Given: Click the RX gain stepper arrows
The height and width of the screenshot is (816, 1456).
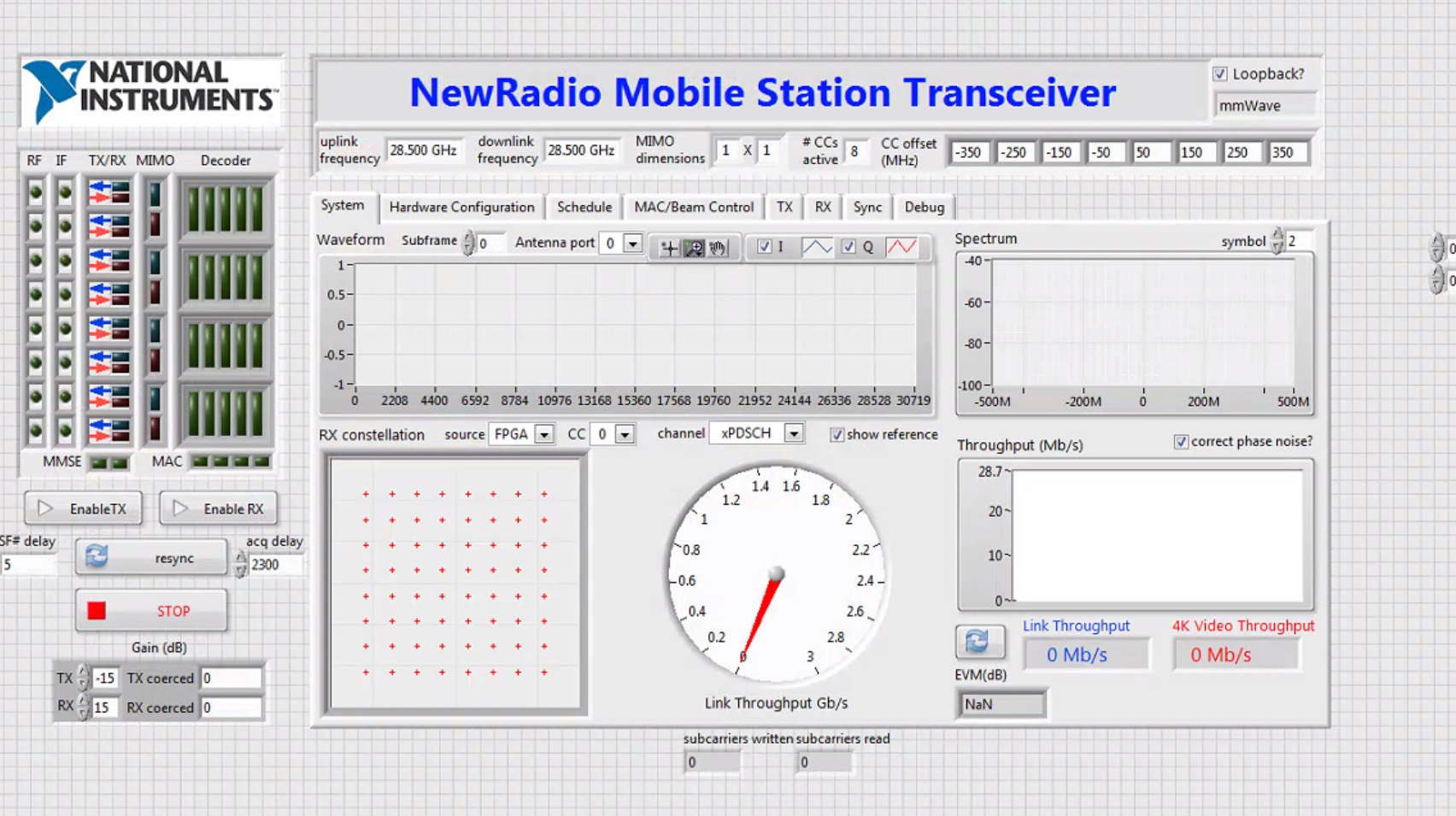Looking at the screenshot, I should (x=83, y=707).
